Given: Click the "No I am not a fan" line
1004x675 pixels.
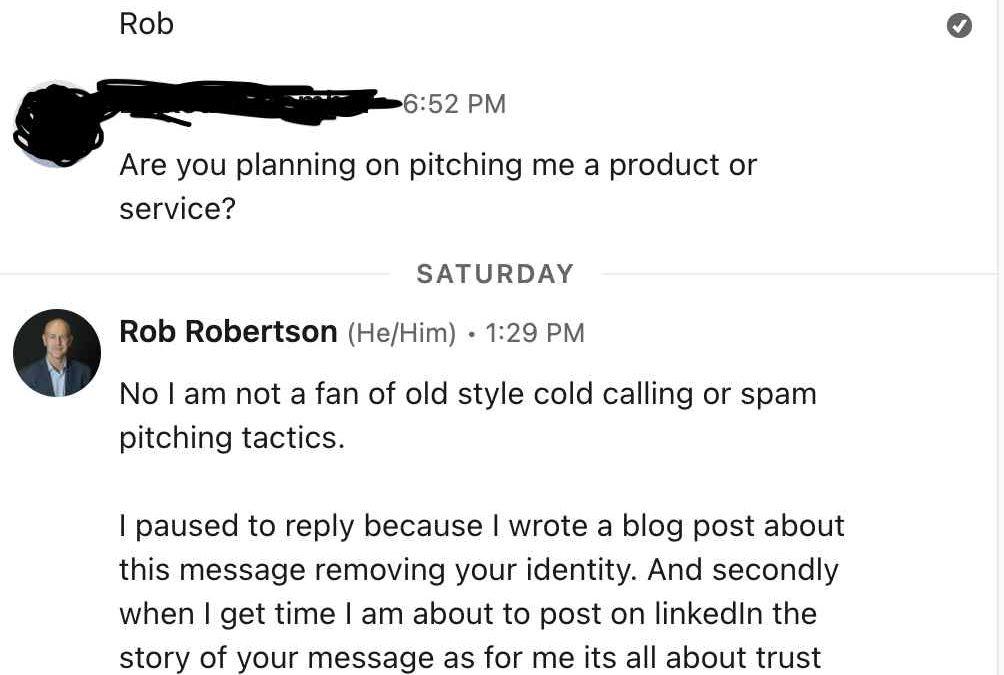Looking at the screenshot, I should point(468,394).
